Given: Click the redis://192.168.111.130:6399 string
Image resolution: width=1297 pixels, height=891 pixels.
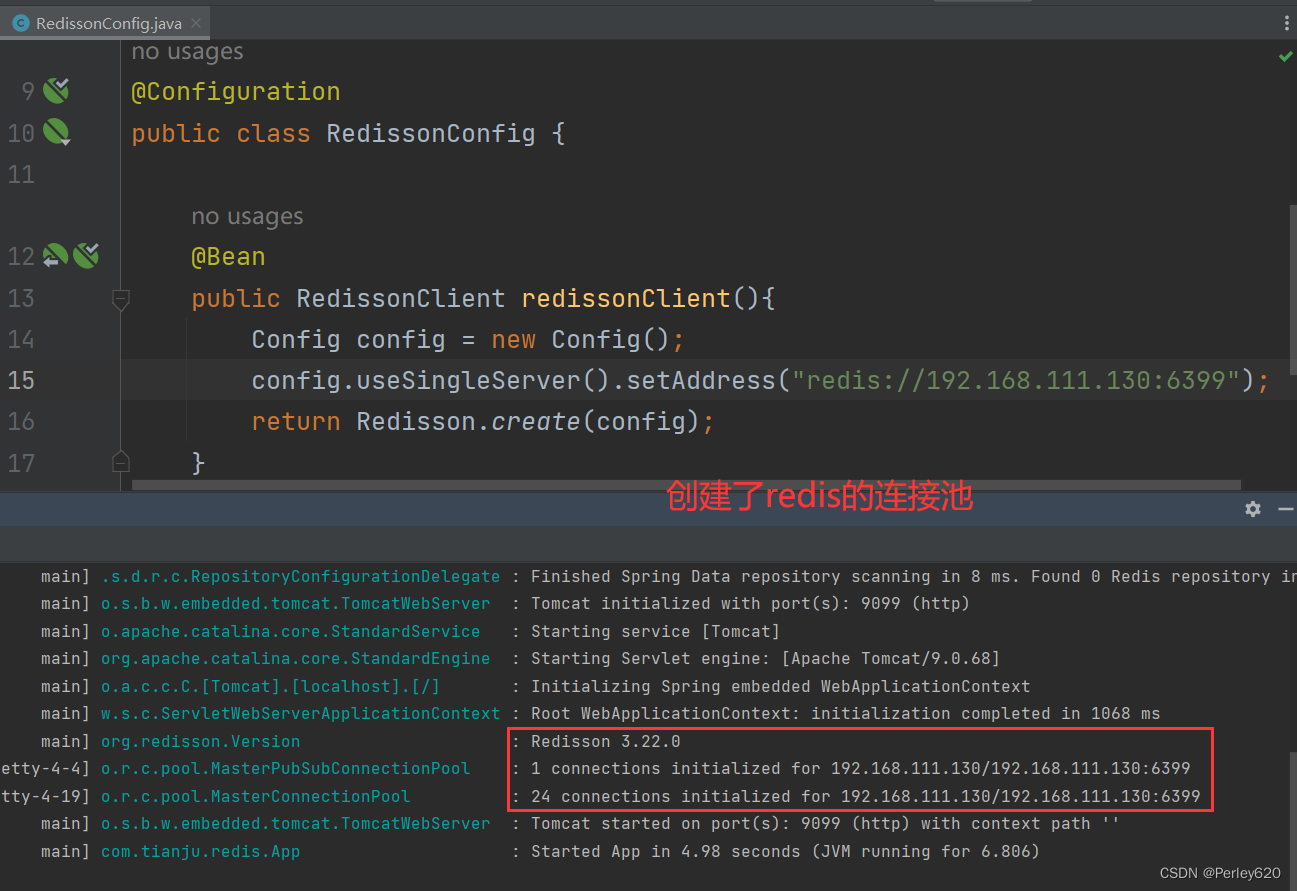Looking at the screenshot, I should (x=1016, y=381).
